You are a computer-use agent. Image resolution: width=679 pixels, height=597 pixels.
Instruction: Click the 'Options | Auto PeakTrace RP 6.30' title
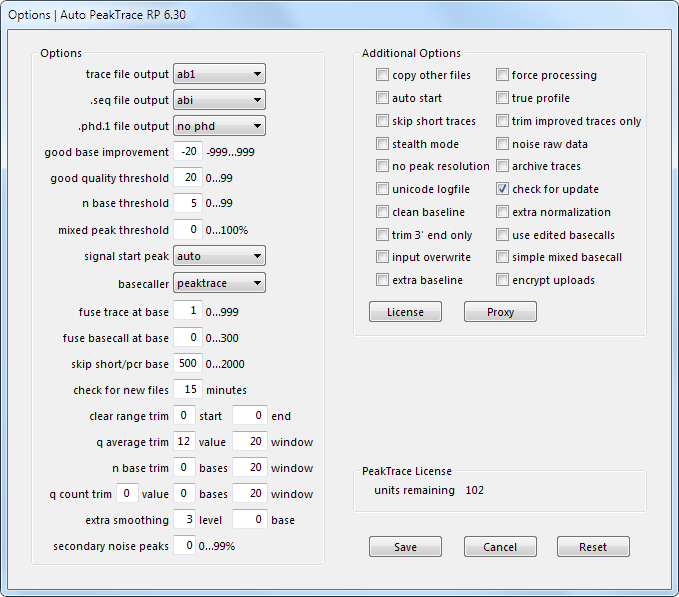(97, 15)
